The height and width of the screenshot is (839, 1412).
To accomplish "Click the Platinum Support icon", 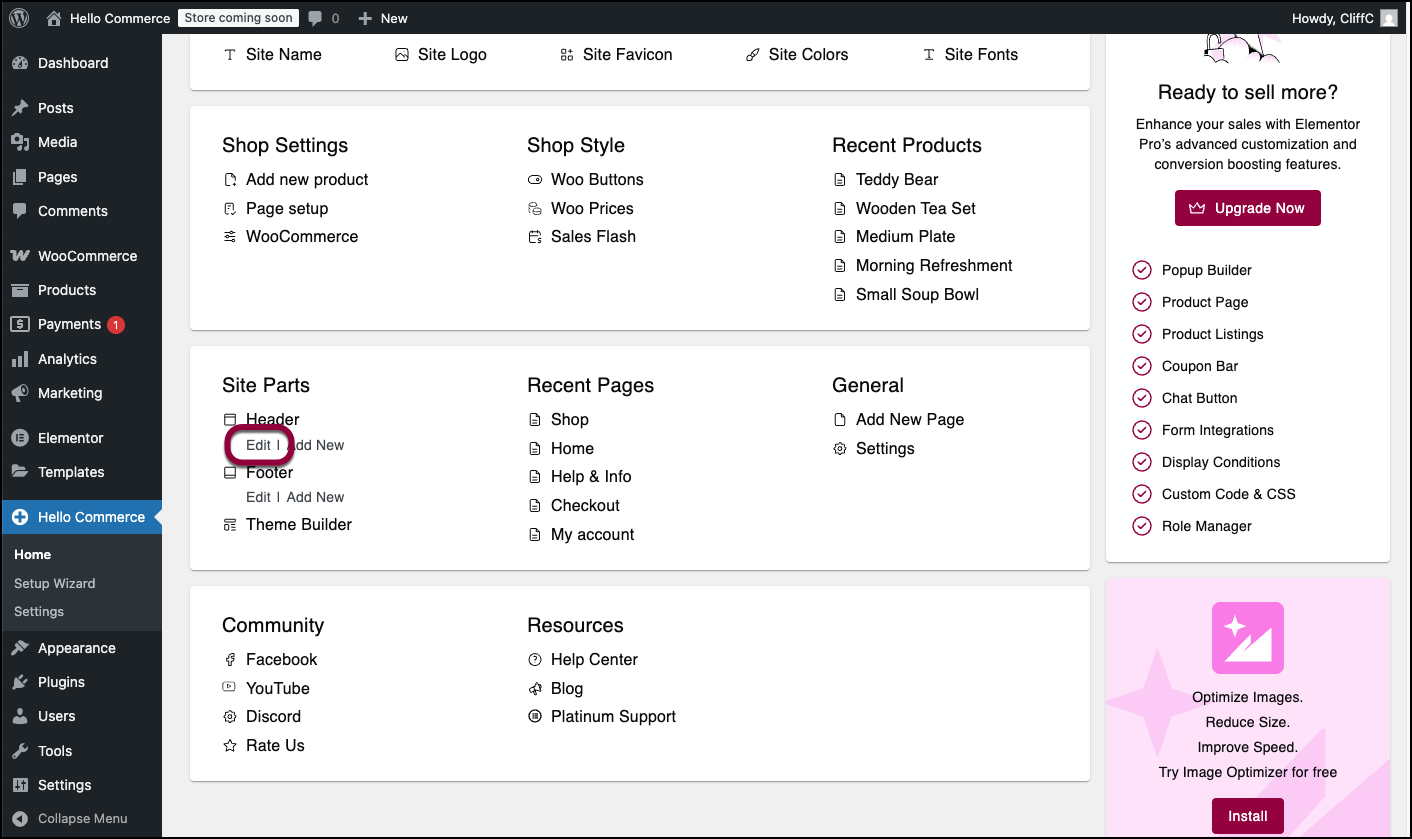I will click(535, 717).
